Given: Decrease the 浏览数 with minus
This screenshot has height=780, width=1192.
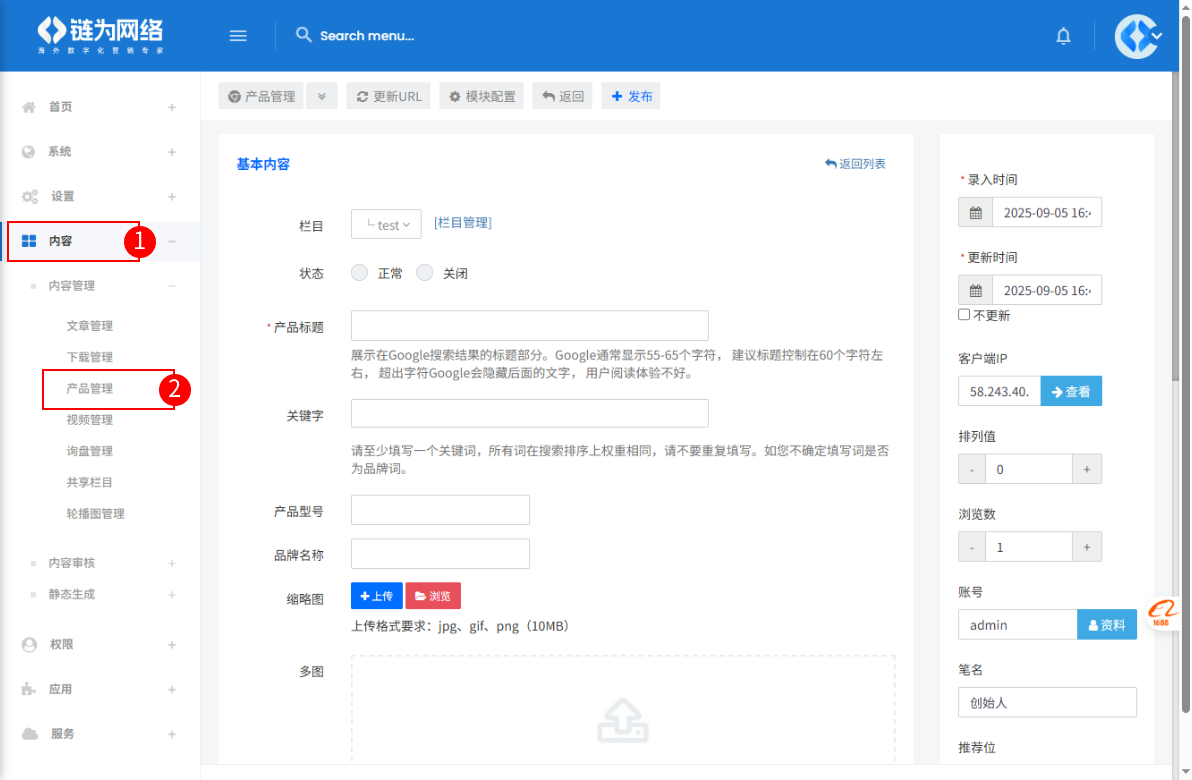Looking at the screenshot, I should point(972,547).
